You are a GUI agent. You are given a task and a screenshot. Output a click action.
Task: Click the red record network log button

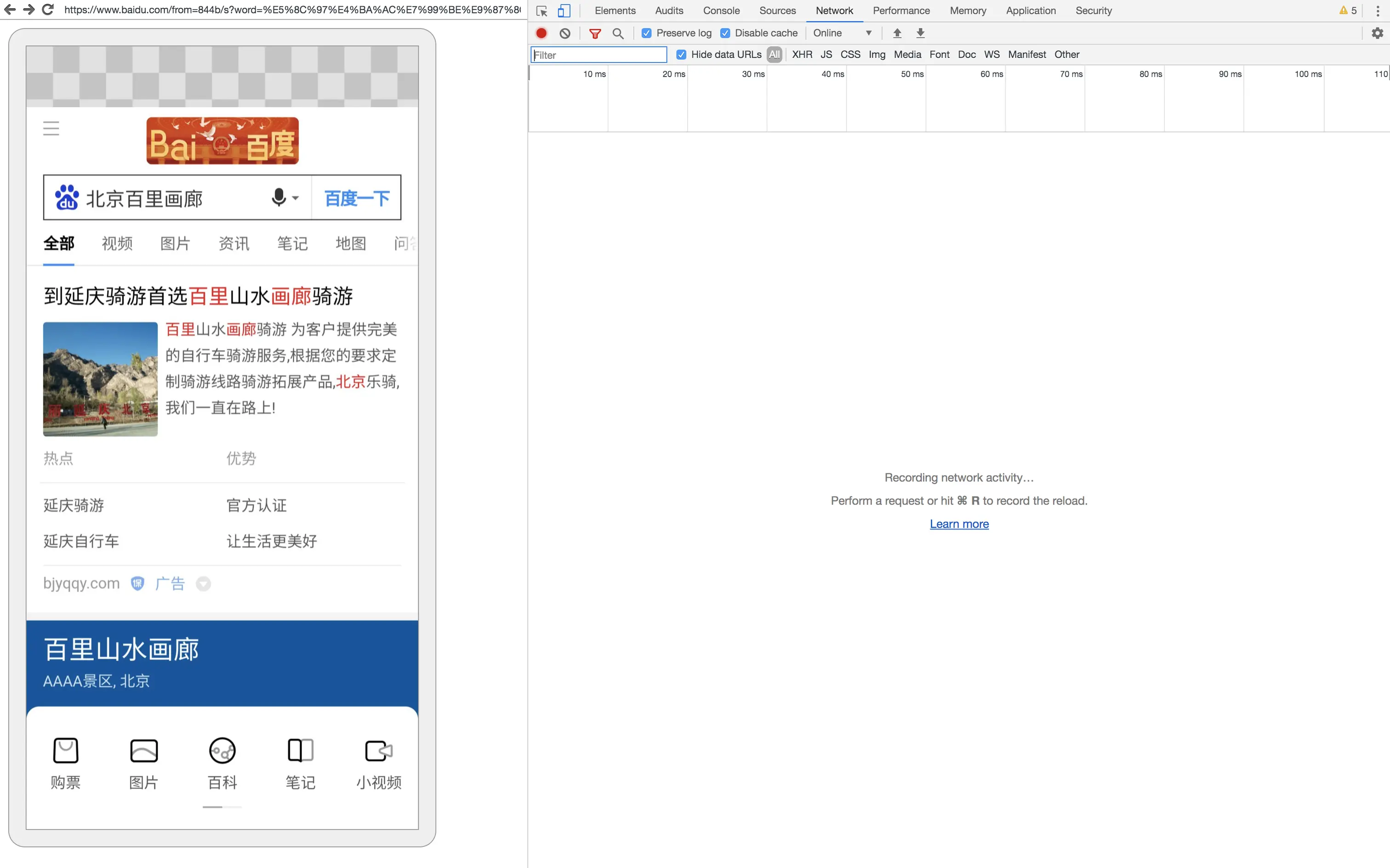541,33
